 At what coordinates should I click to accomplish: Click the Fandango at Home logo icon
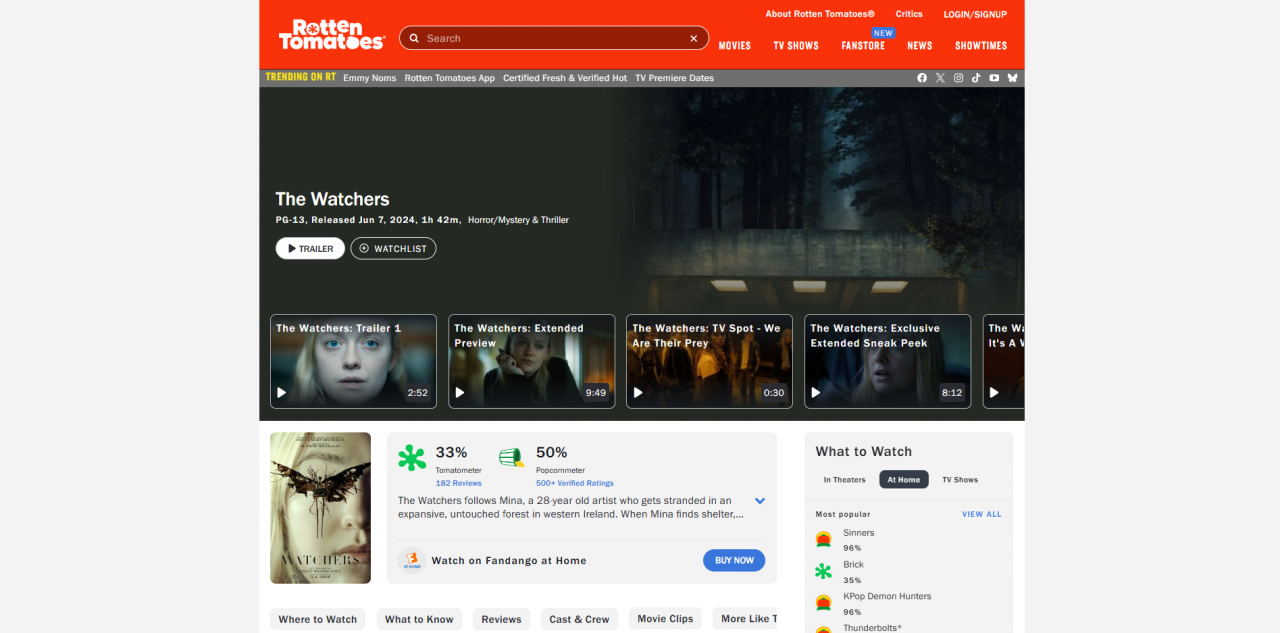(411, 560)
